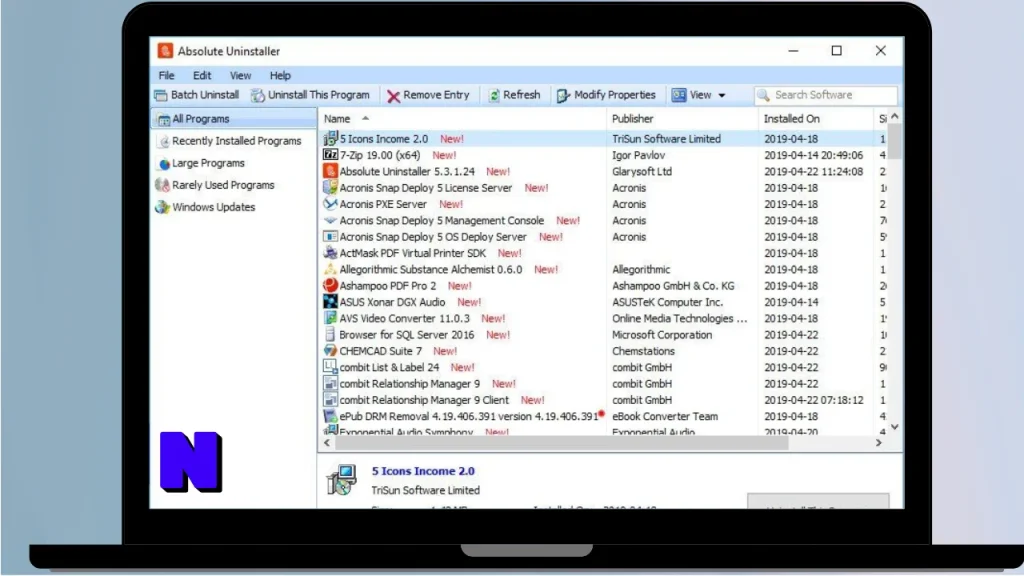Click the combit List & Label 24 icon
The width and height of the screenshot is (1024, 576).
[330, 367]
